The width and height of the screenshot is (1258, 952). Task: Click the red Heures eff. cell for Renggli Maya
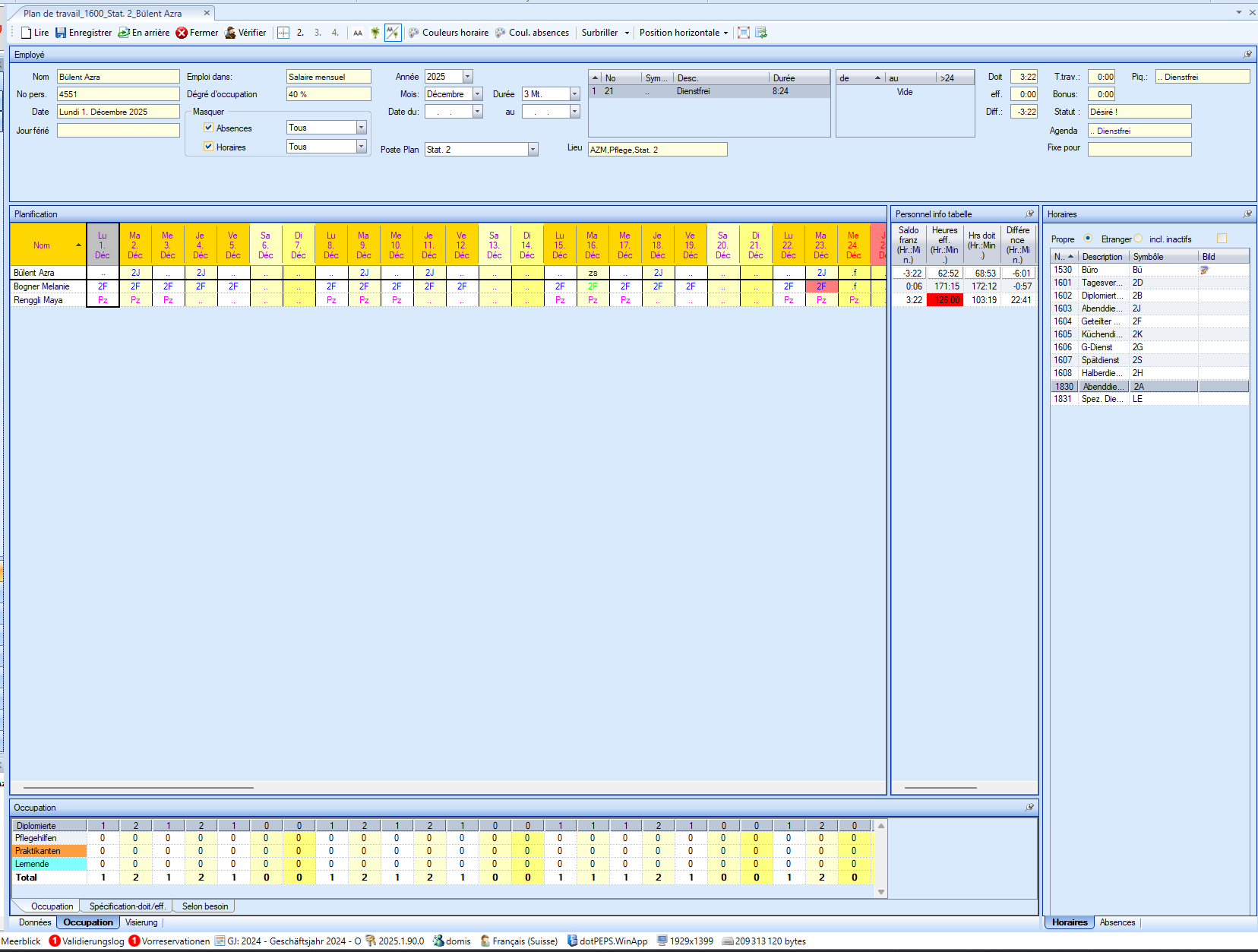pos(946,300)
